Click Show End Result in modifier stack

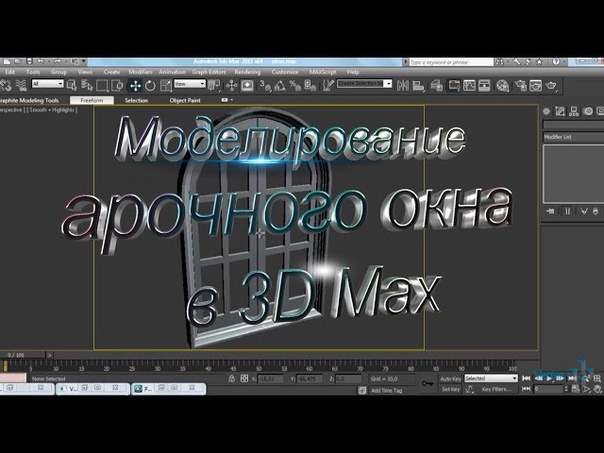click(567, 211)
